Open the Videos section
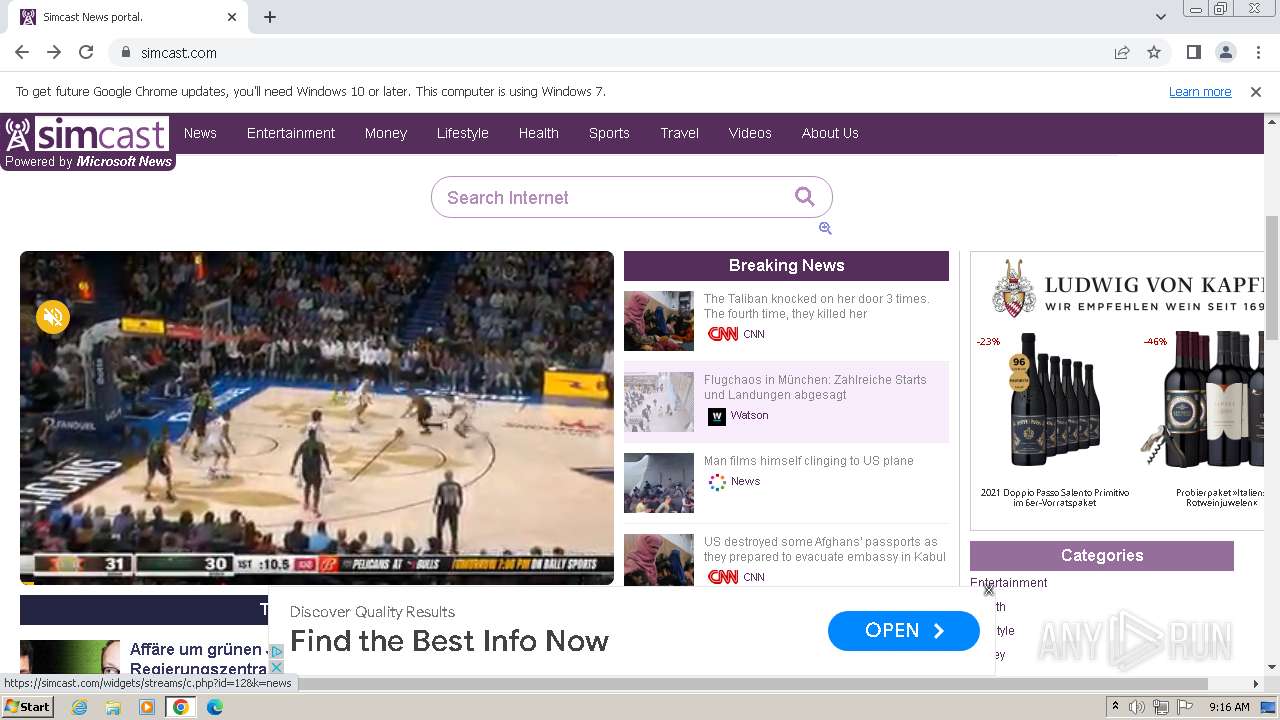This screenshot has height=720, width=1280. coord(750,133)
